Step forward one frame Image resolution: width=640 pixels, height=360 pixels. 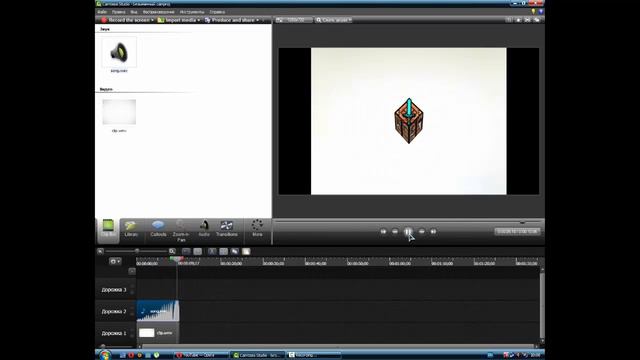[422, 231]
